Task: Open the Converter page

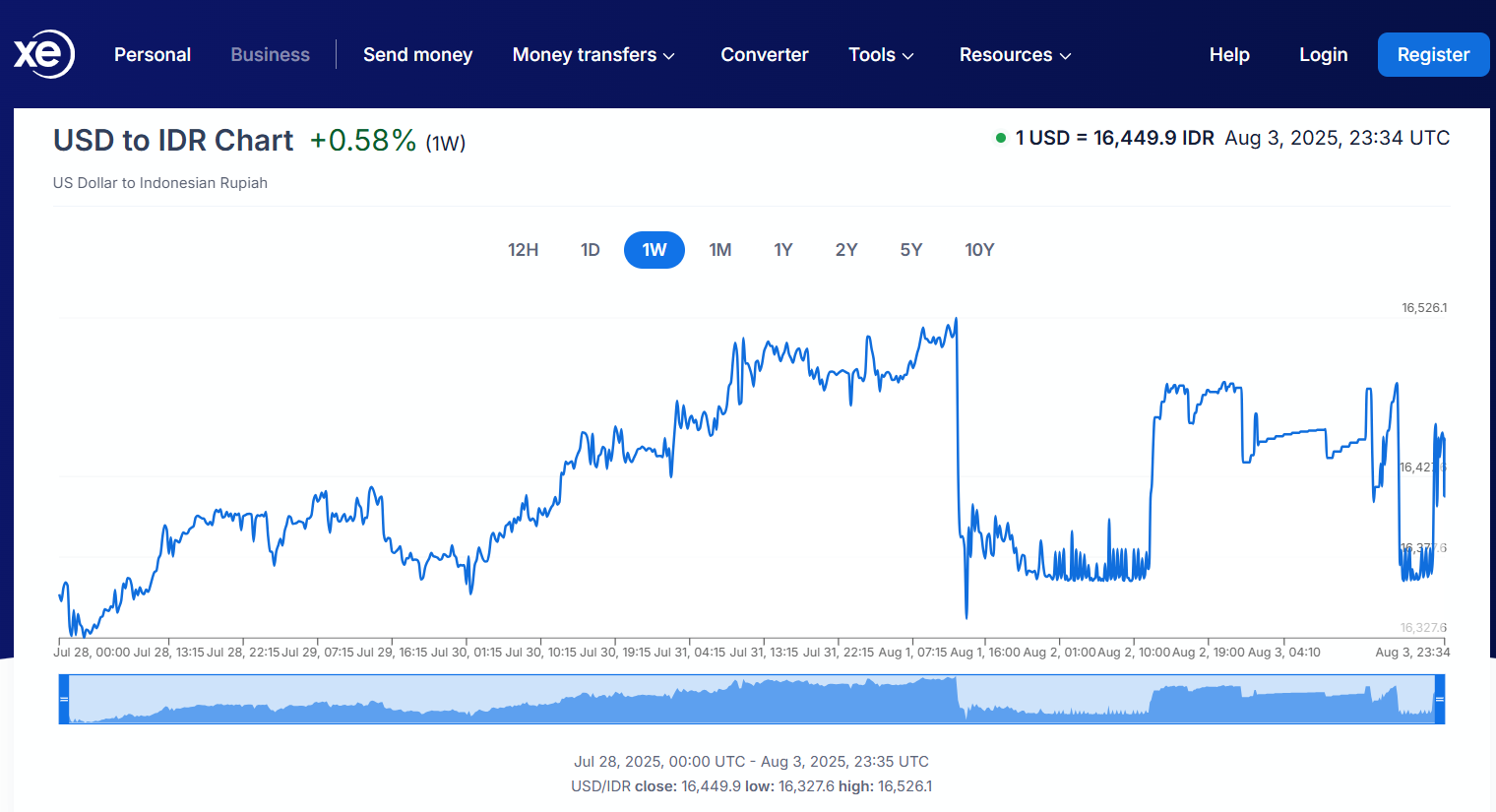Action: [764, 55]
